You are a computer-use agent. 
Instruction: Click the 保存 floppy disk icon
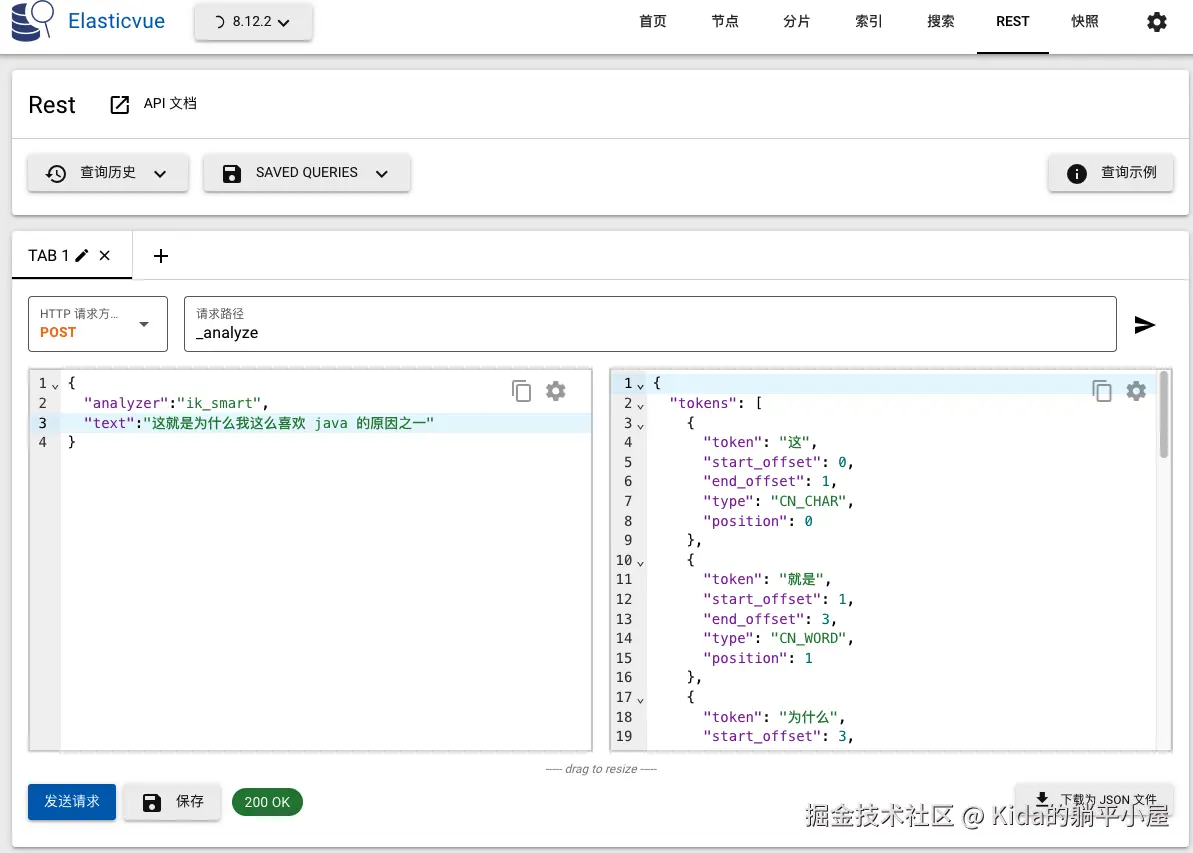[151, 802]
